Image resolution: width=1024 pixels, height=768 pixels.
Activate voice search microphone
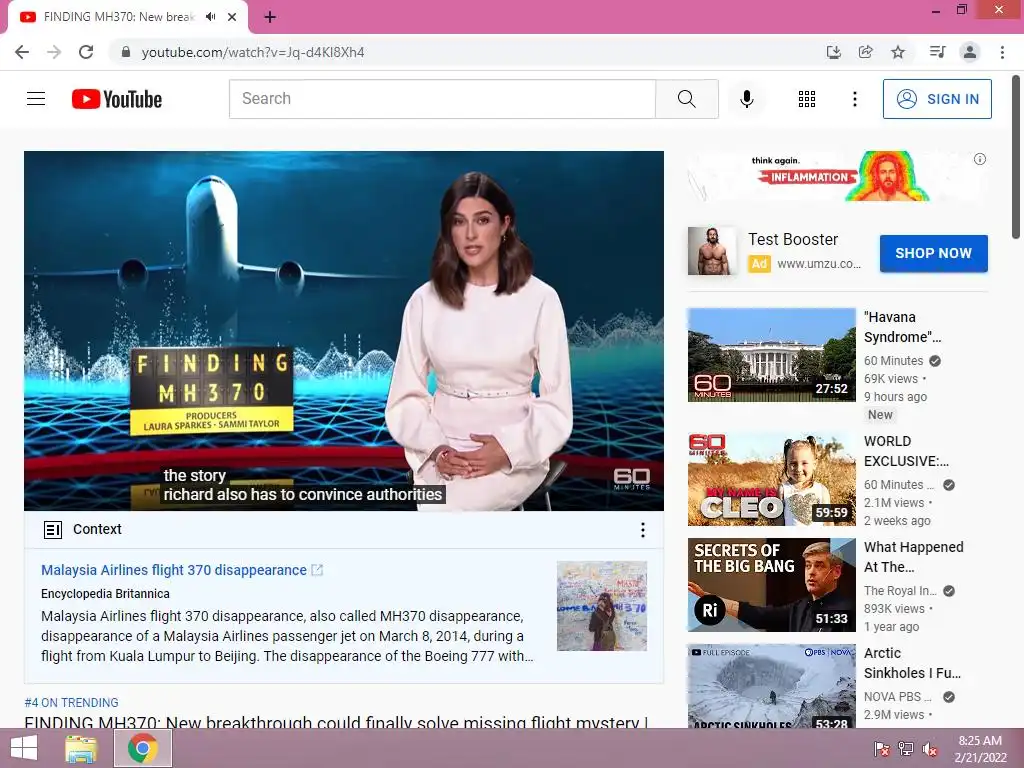pos(746,99)
